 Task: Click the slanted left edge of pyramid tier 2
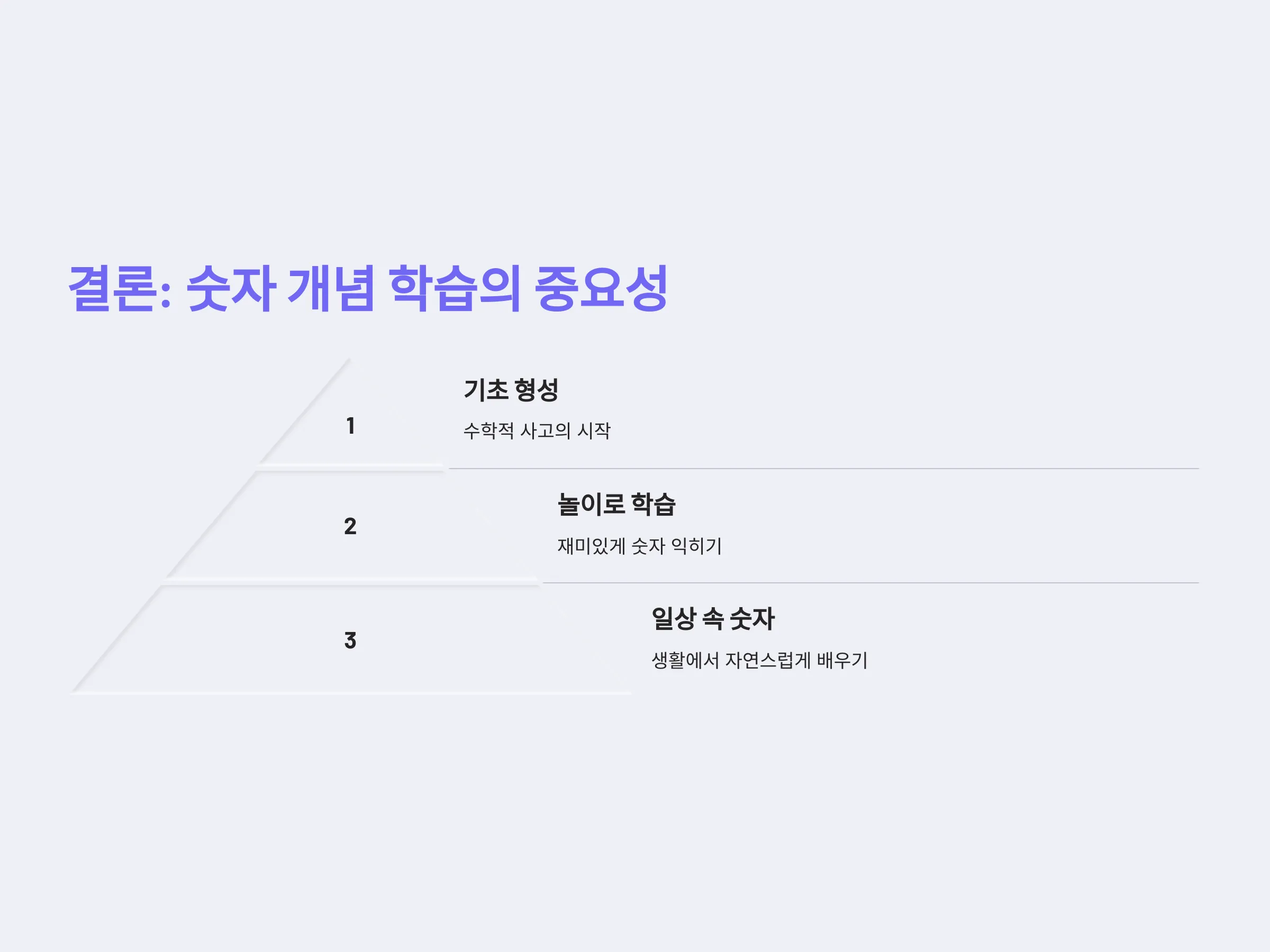coord(211,525)
